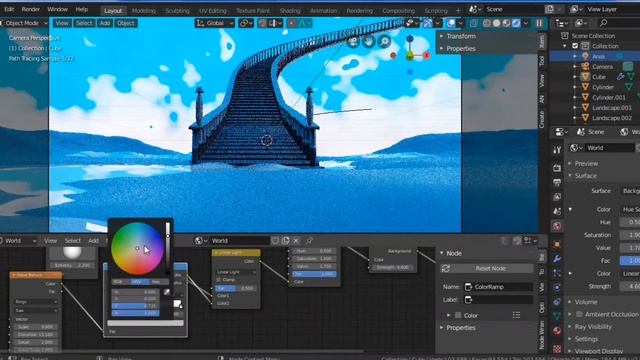
Task: Open the Render menu
Action: coord(31,9)
